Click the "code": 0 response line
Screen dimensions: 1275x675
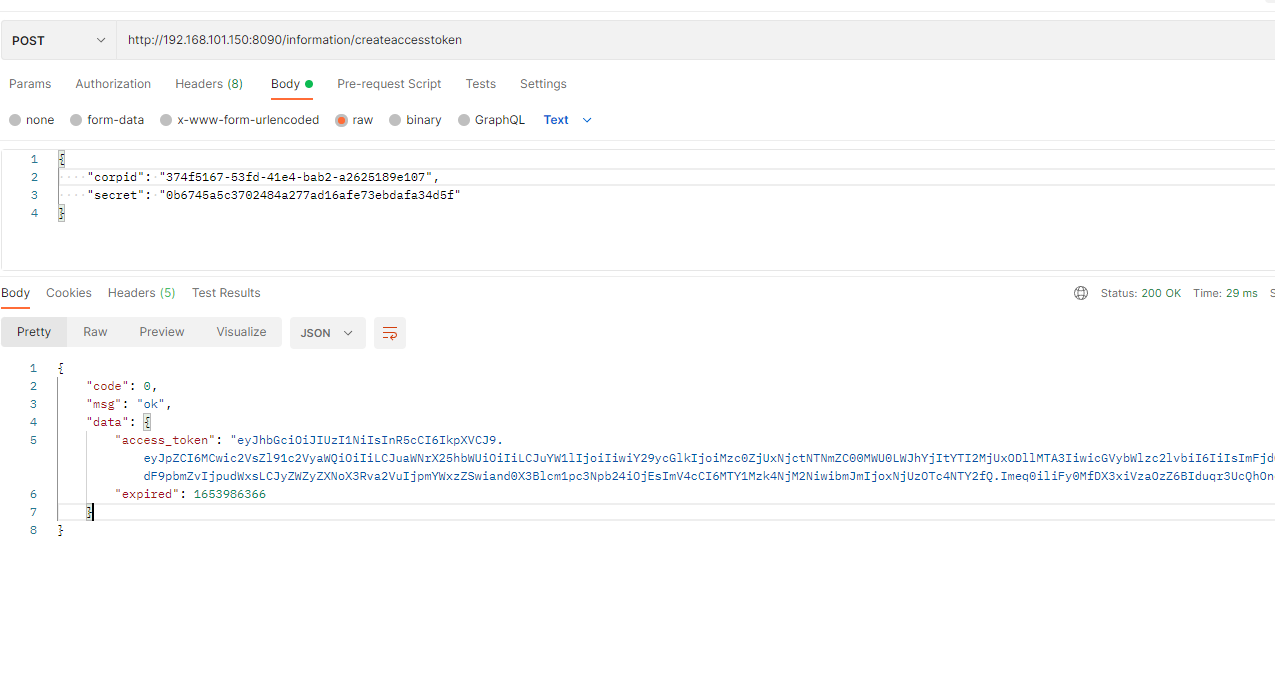click(x=122, y=386)
